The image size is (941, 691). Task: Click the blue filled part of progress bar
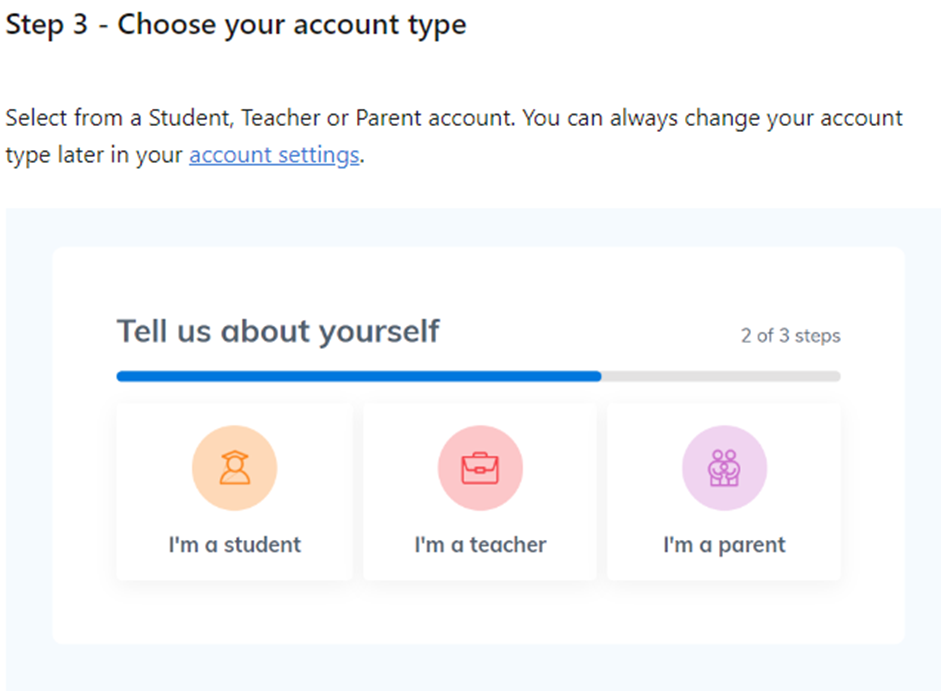pyautogui.click(x=358, y=377)
